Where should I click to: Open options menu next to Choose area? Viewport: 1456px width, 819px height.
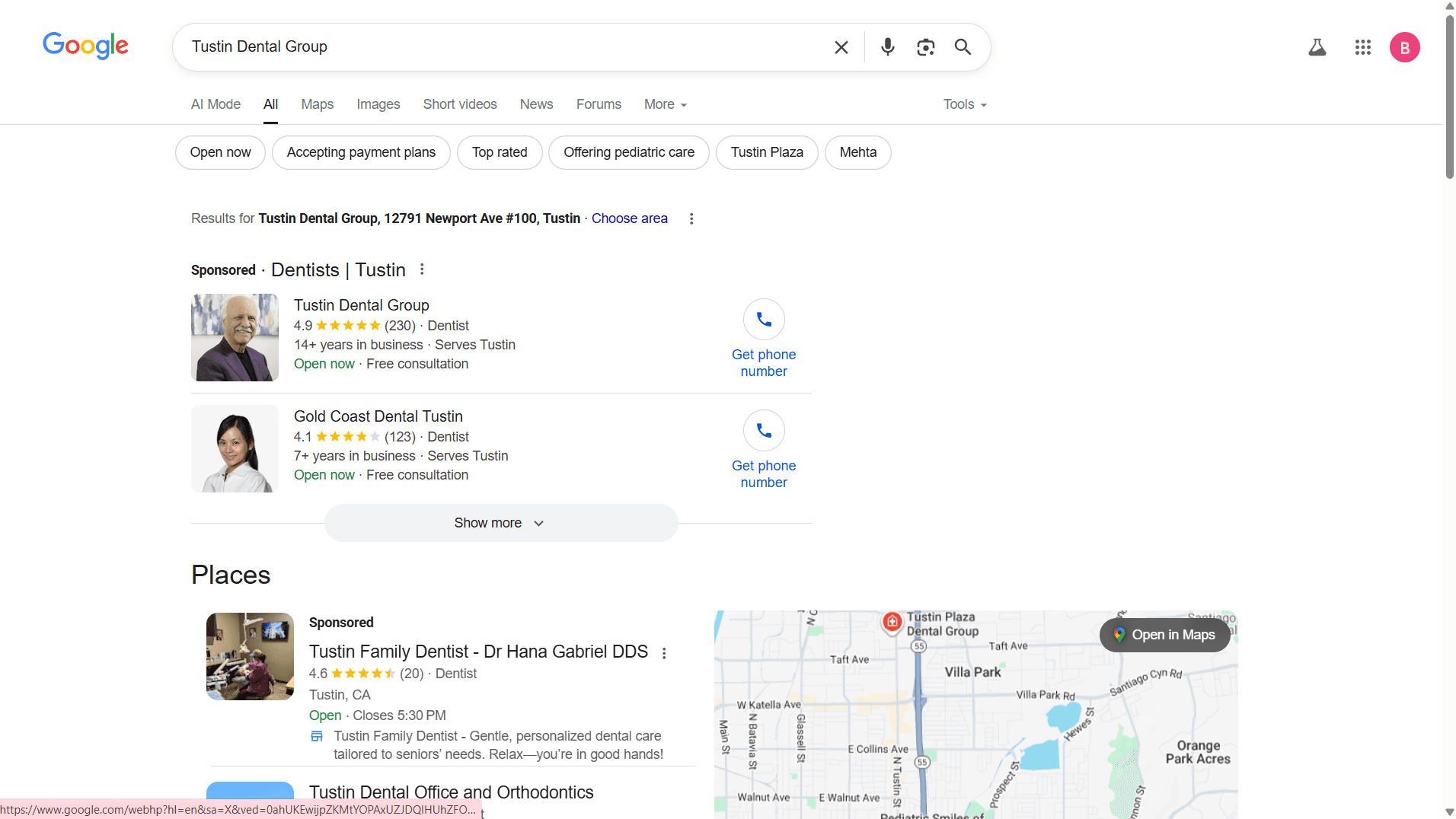(691, 218)
